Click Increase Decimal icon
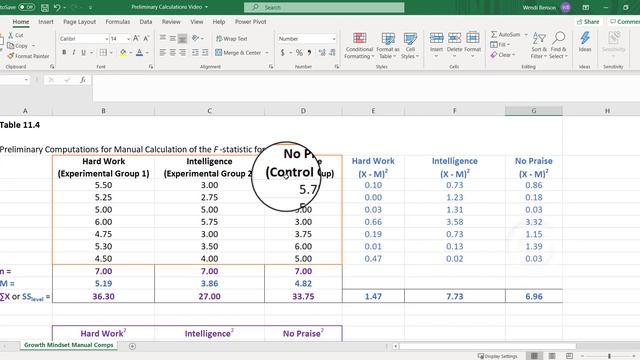Screen dimensions: 640x360 pyautogui.click(x=322, y=53)
